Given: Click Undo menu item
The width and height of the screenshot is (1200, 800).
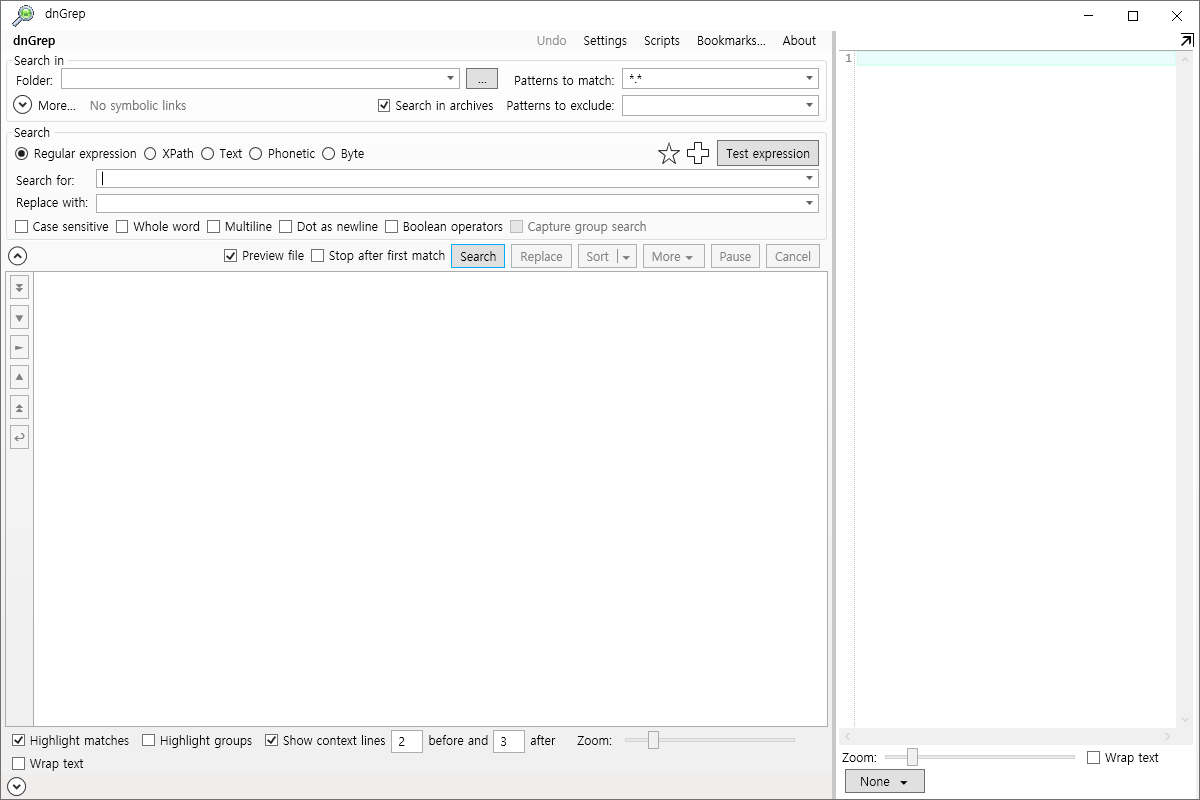Looking at the screenshot, I should (551, 41).
